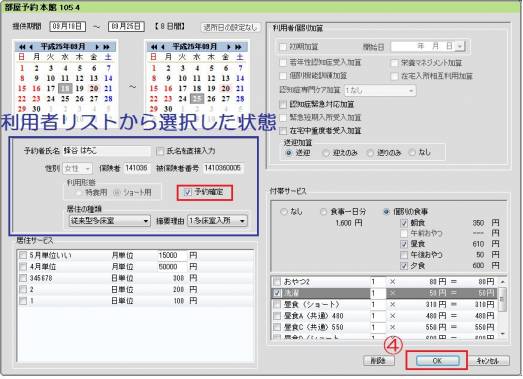523x379 pixels.
Task: Select day 18 in left calendar
Action: click(x=65, y=88)
